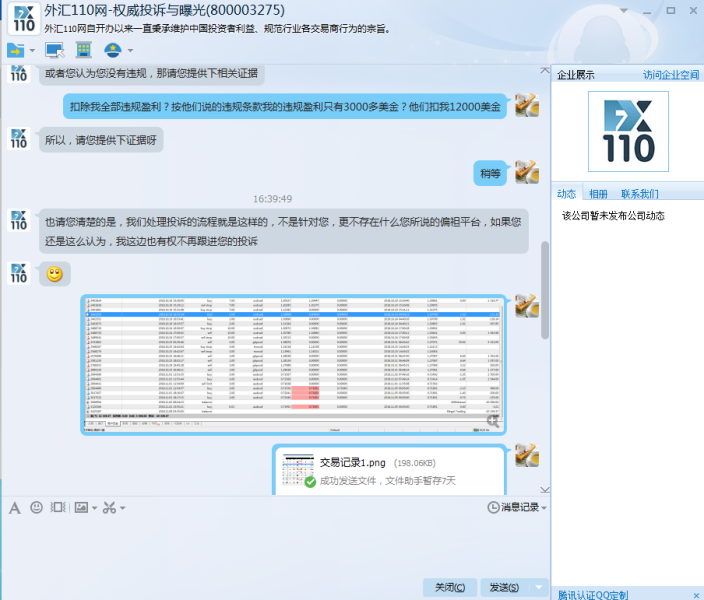The image size is (704, 600).
Task: Expand the 消息记录 message history menu
Action: 518,508
